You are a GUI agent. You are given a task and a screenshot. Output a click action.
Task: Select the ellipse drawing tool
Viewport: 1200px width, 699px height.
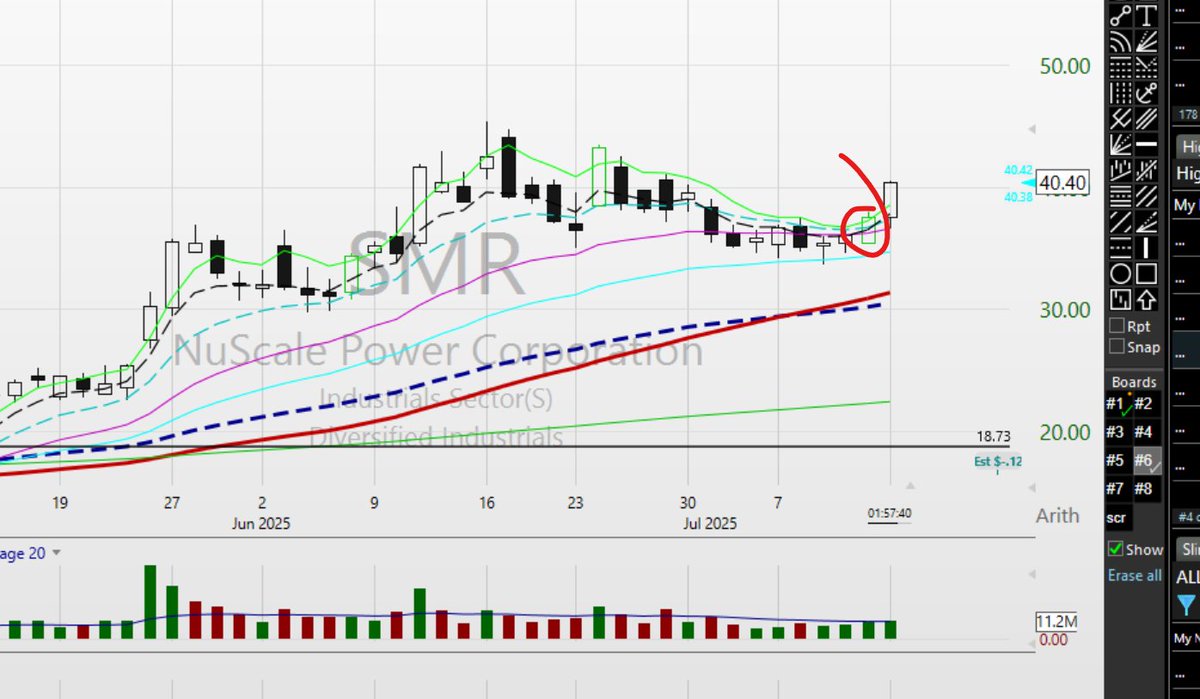point(1121,274)
